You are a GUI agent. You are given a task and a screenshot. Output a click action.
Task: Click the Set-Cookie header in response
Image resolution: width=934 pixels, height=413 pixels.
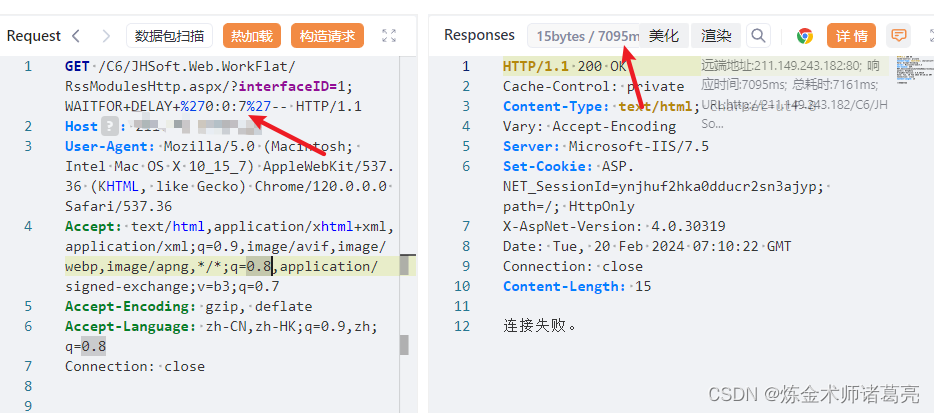click(x=548, y=166)
